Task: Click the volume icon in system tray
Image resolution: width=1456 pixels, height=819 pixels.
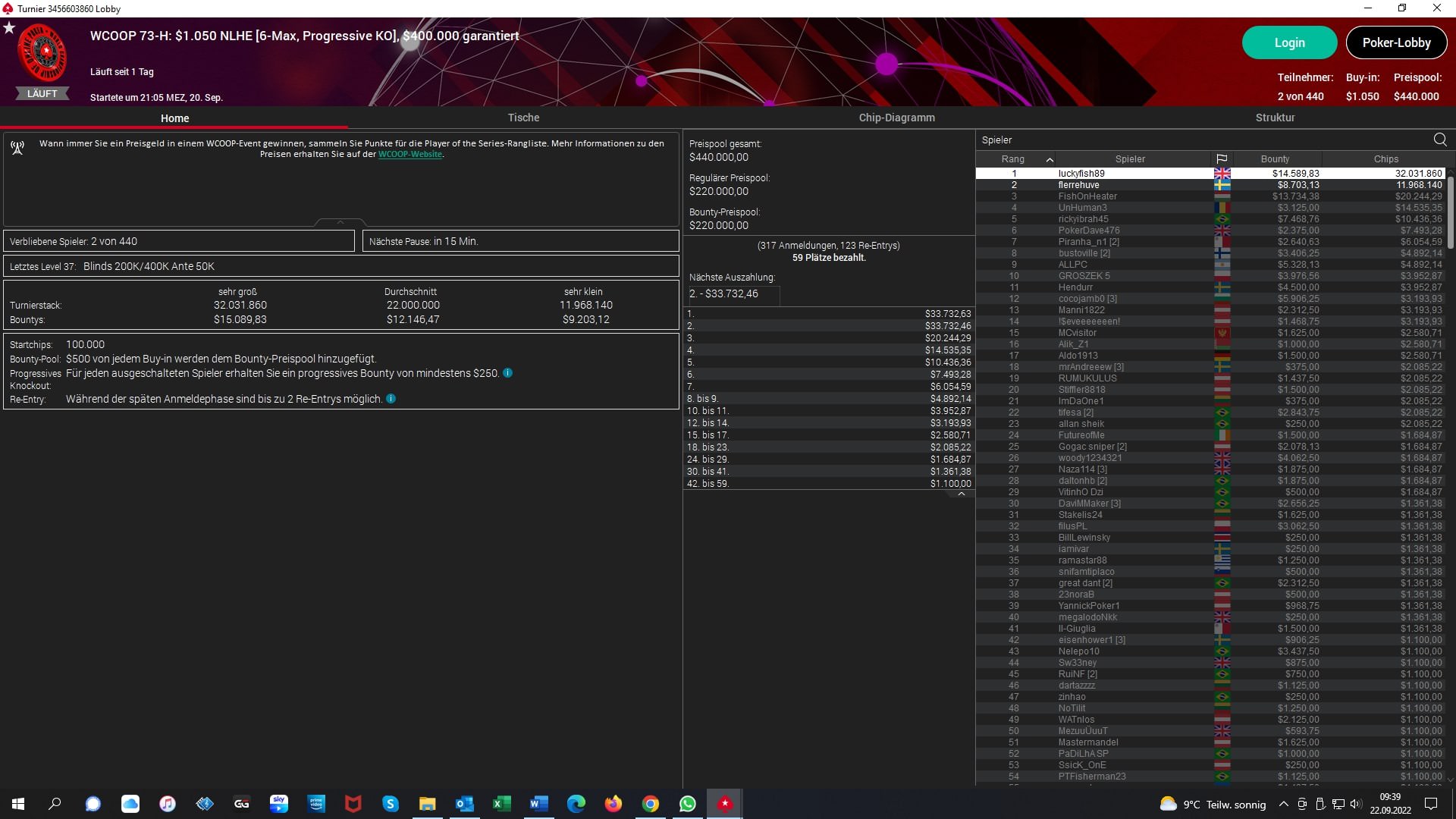Action: (x=1357, y=804)
